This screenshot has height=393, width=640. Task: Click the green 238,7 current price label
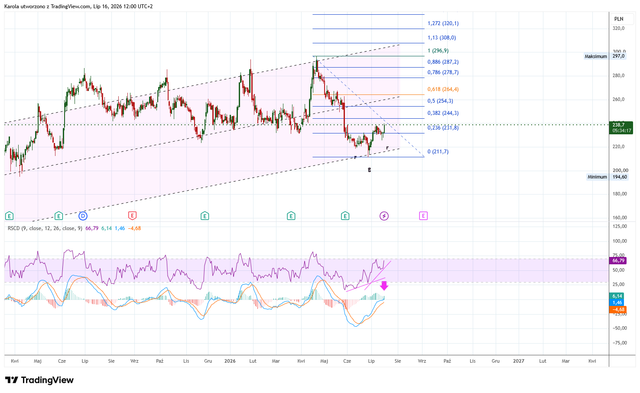pos(620,128)
